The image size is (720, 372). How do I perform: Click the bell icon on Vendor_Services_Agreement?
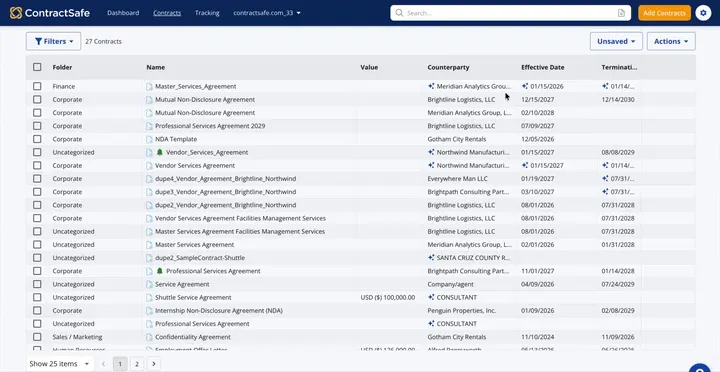[159, 152]
